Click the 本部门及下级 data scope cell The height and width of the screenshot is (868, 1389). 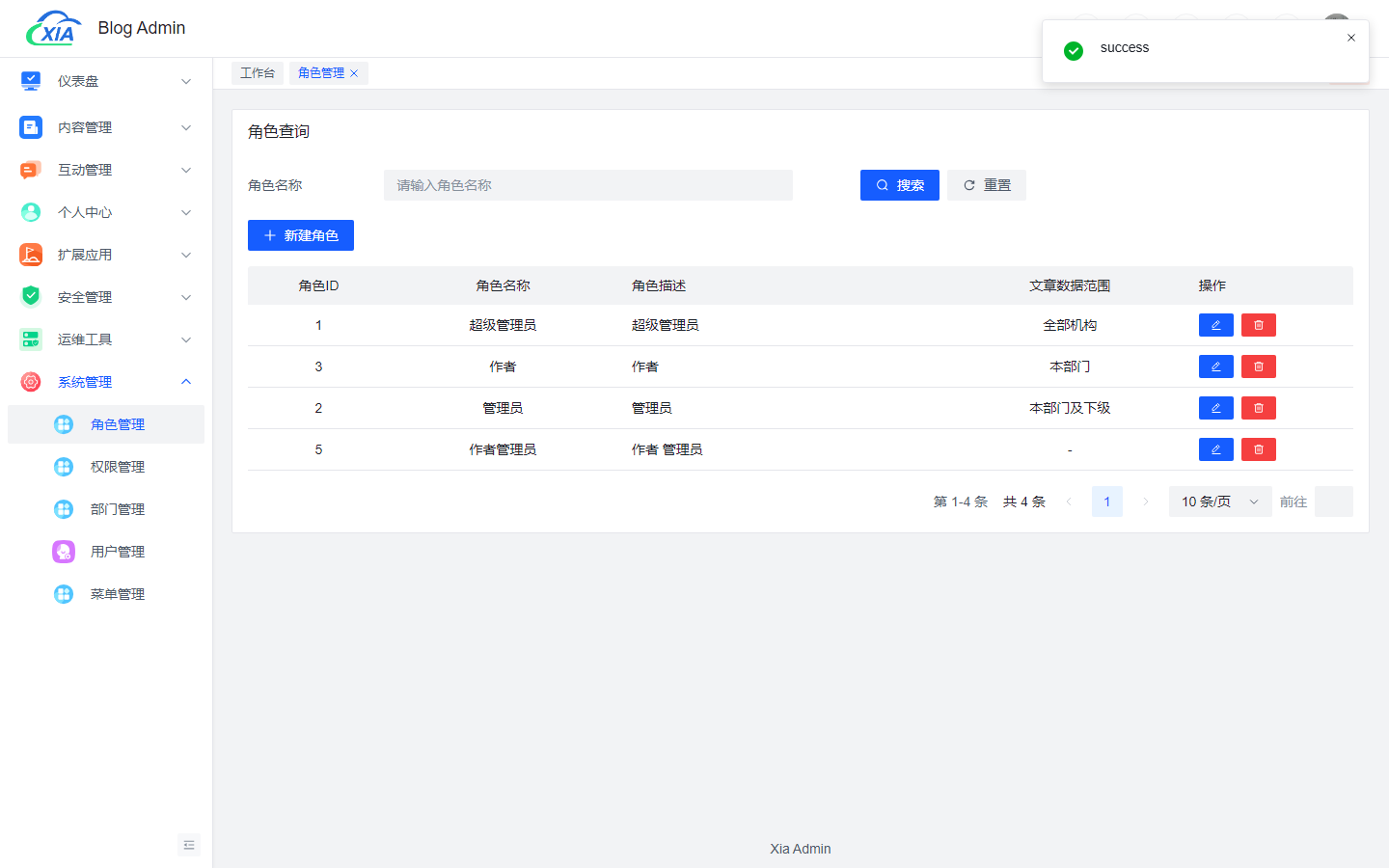pyautogui.click(x=1070, y=408)
